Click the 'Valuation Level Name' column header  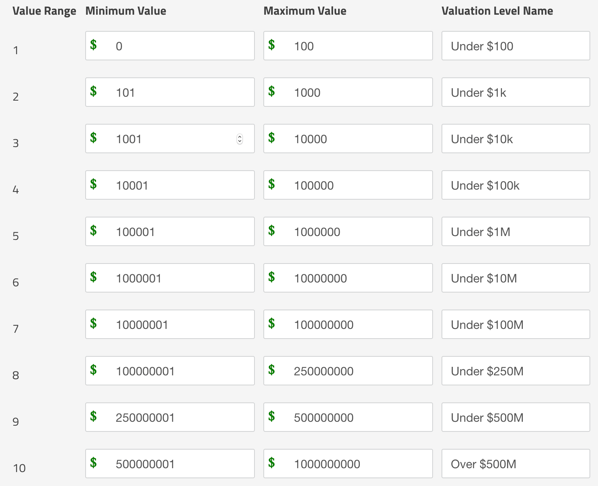pos(497,11)
